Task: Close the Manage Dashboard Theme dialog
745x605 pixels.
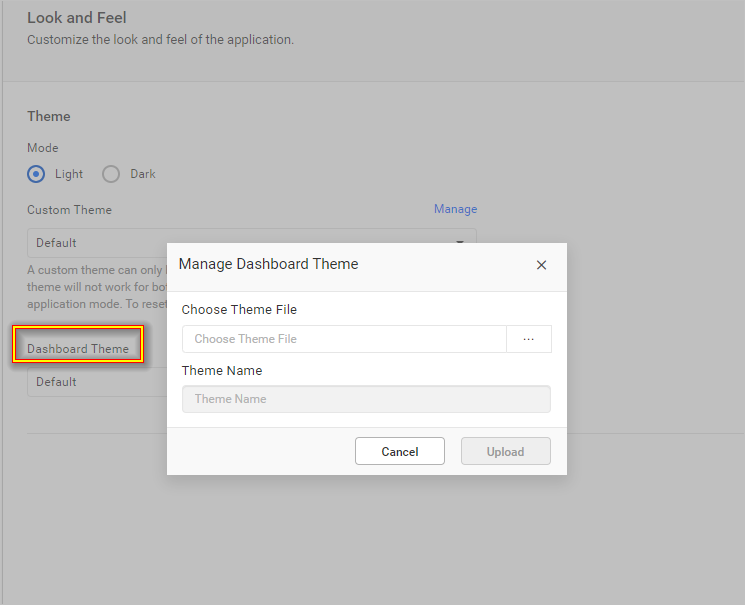Action: (541, 265)
